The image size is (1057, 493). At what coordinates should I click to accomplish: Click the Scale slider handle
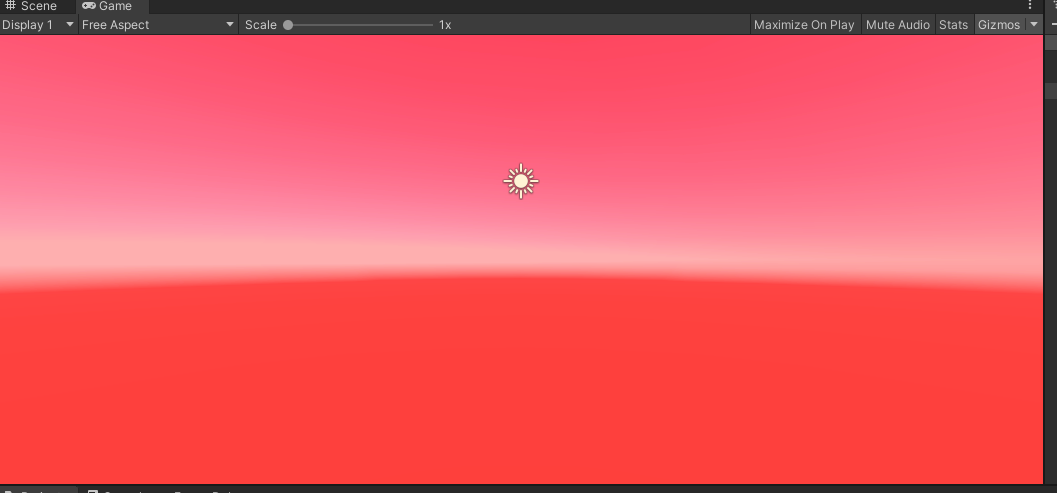coord(288,25)
